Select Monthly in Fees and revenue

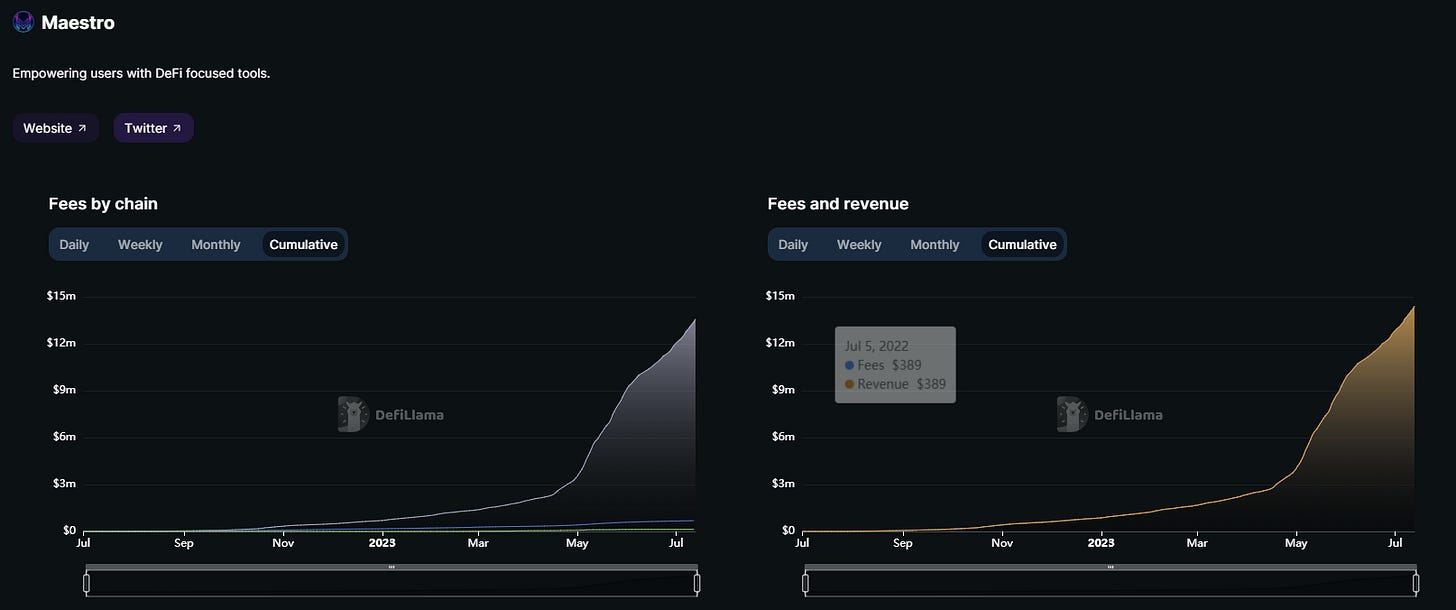click(935, 244)
